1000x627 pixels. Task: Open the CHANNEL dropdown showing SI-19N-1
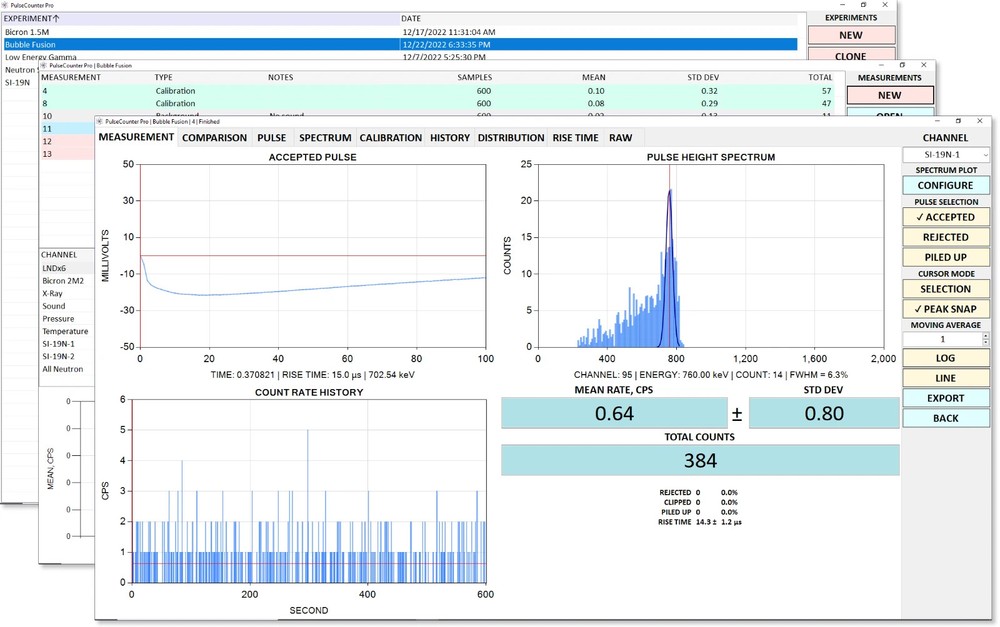944,154
